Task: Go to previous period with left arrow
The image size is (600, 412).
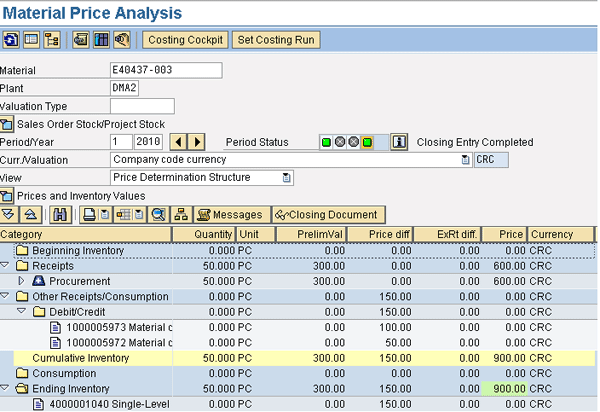Action: point(178,142)
